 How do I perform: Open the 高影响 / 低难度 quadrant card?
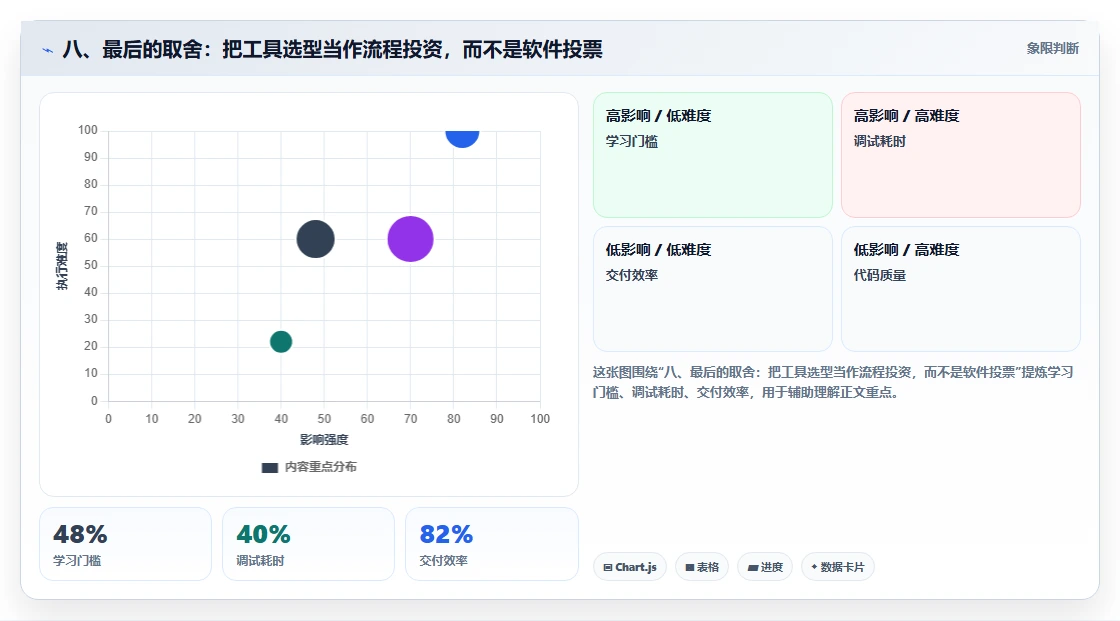(713, 154)
